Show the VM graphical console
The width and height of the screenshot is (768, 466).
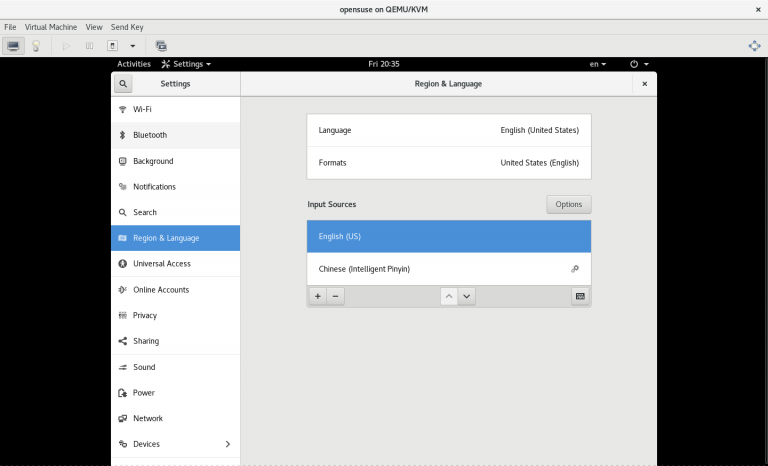click(x=13, y=46)
